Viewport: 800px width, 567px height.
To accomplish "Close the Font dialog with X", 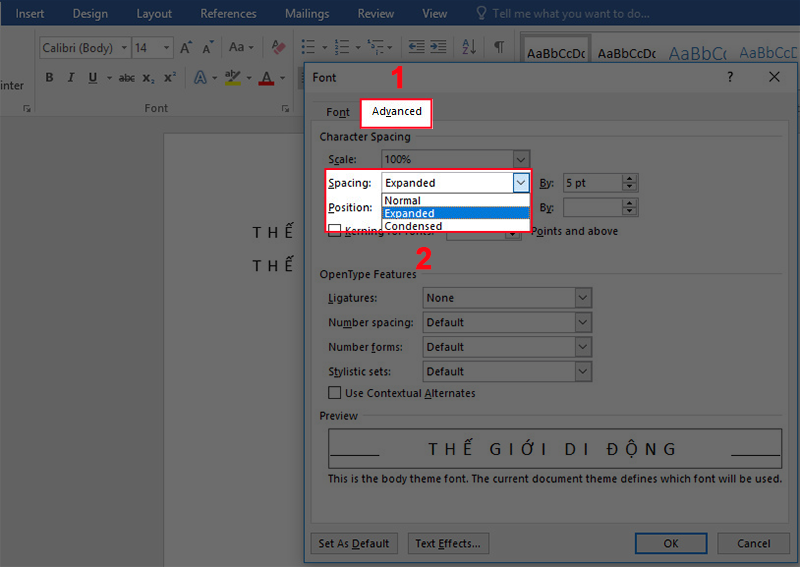I will coord(774,77).
